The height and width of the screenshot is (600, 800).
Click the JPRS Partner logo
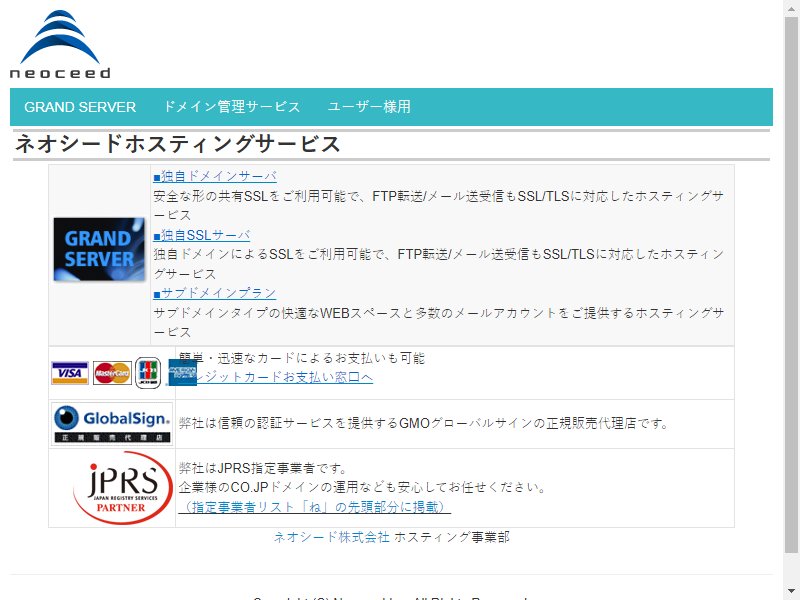click(123, 488)
